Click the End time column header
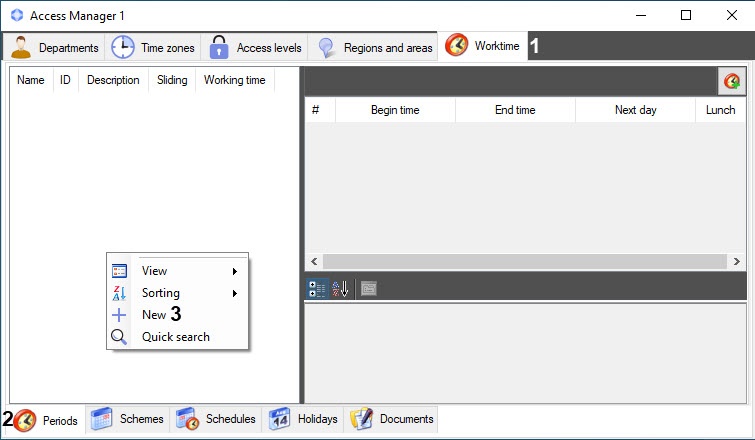This screenshot has width=755, height=440. [x=515, y=110]
